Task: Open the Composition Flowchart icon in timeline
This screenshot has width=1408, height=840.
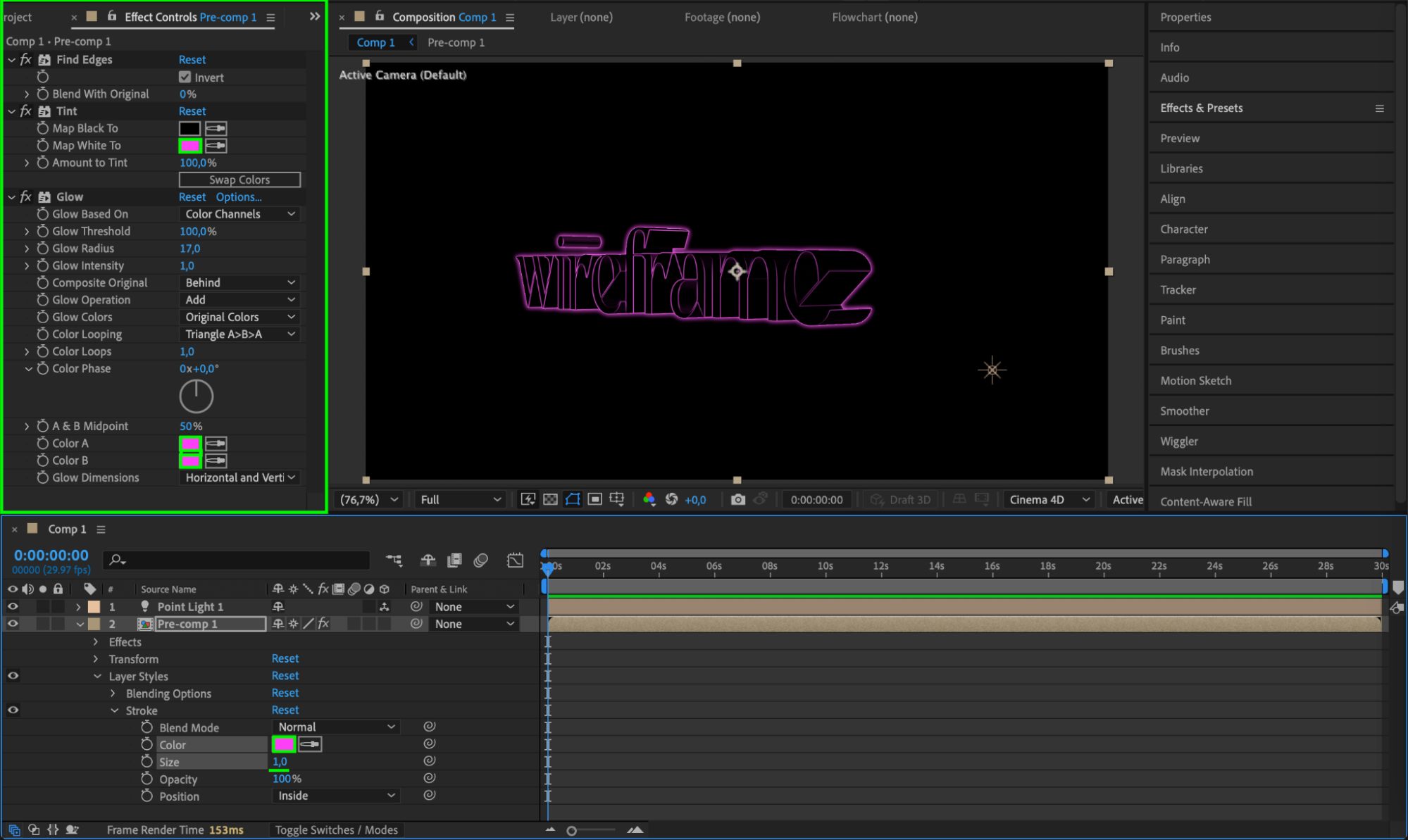Action: point(394,560)
